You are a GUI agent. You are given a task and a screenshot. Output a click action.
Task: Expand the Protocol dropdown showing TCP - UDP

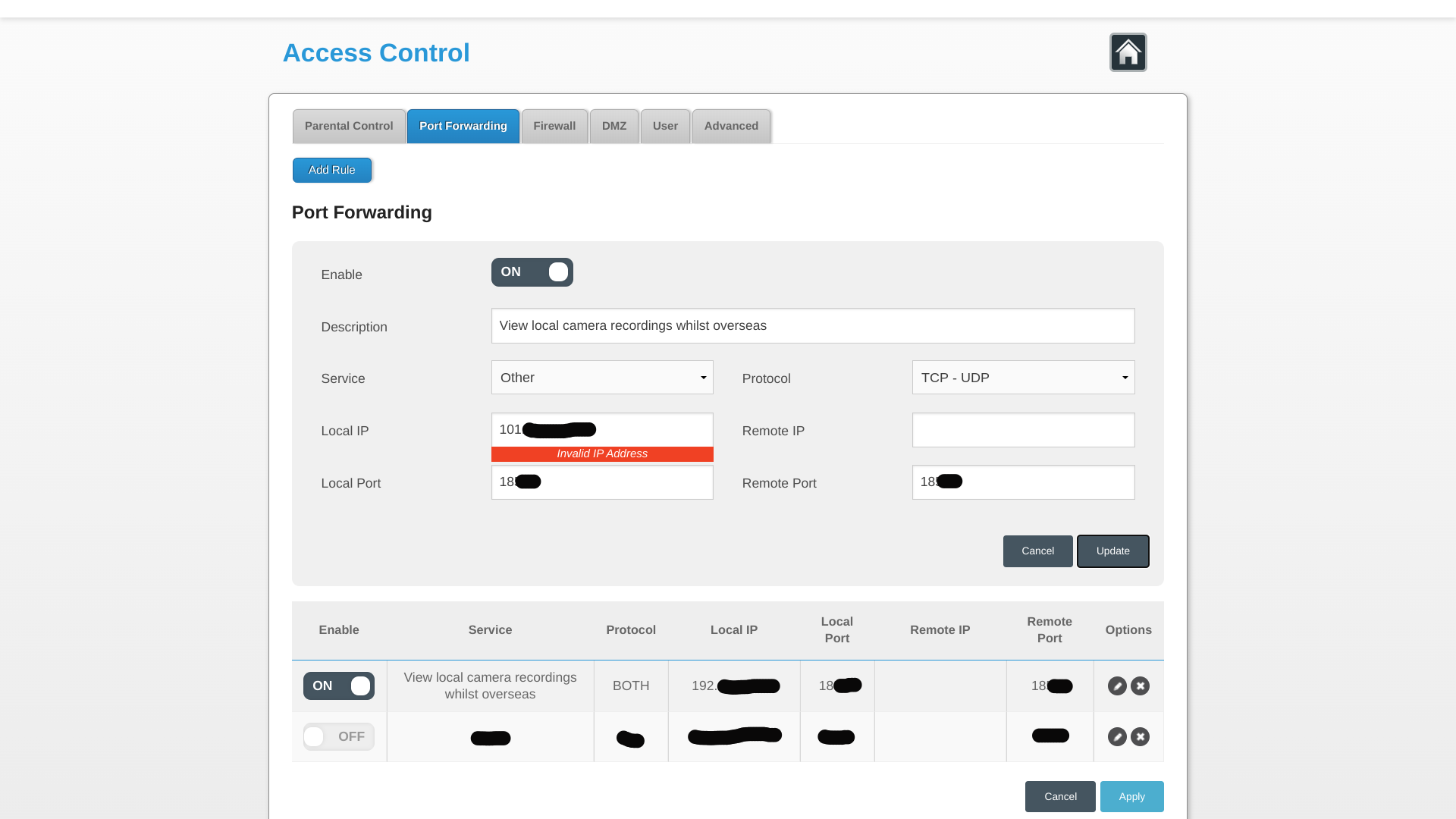coord(1023,378)
